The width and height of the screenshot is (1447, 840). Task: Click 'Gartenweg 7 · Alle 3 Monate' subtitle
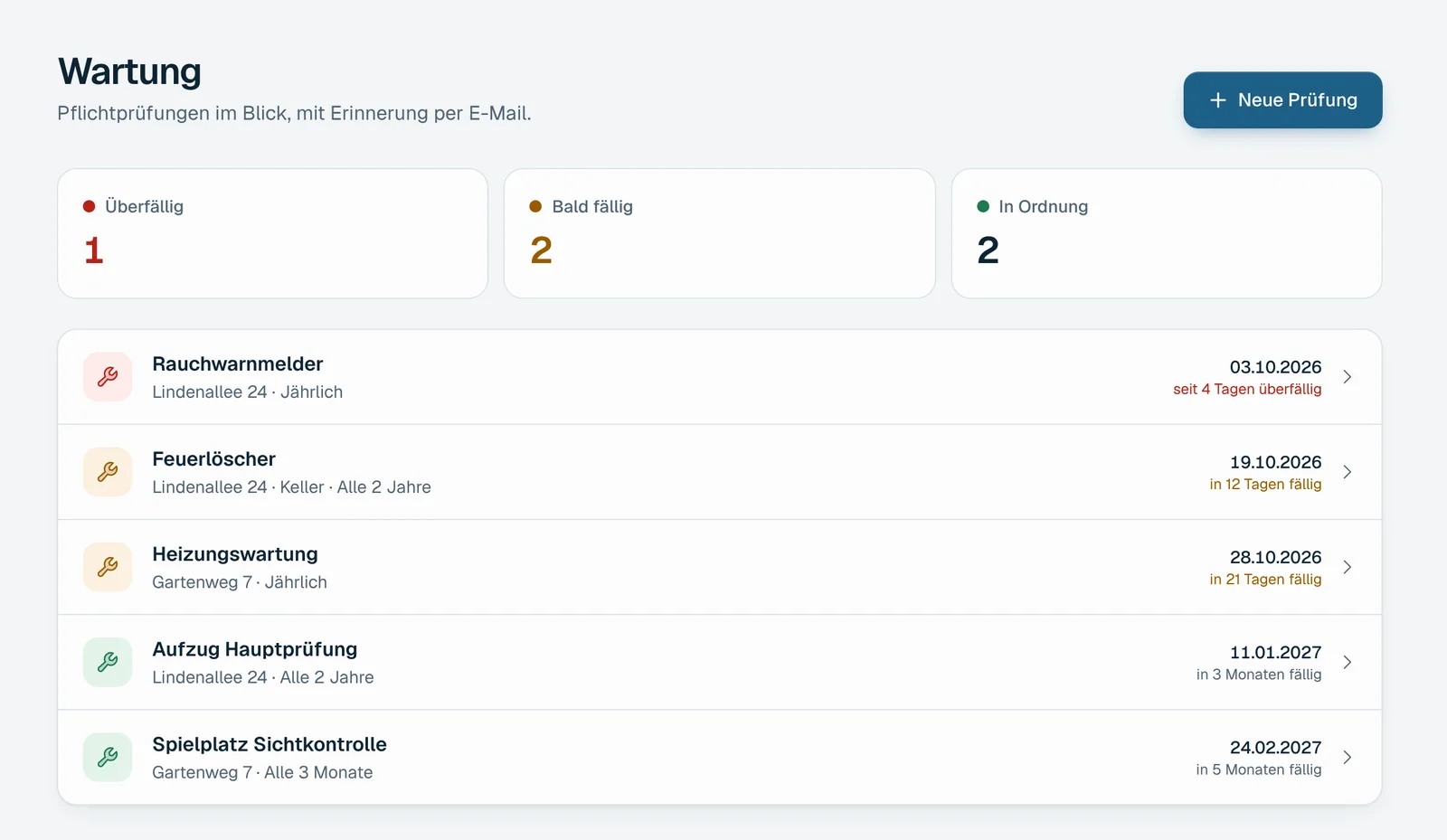[262, 772]
